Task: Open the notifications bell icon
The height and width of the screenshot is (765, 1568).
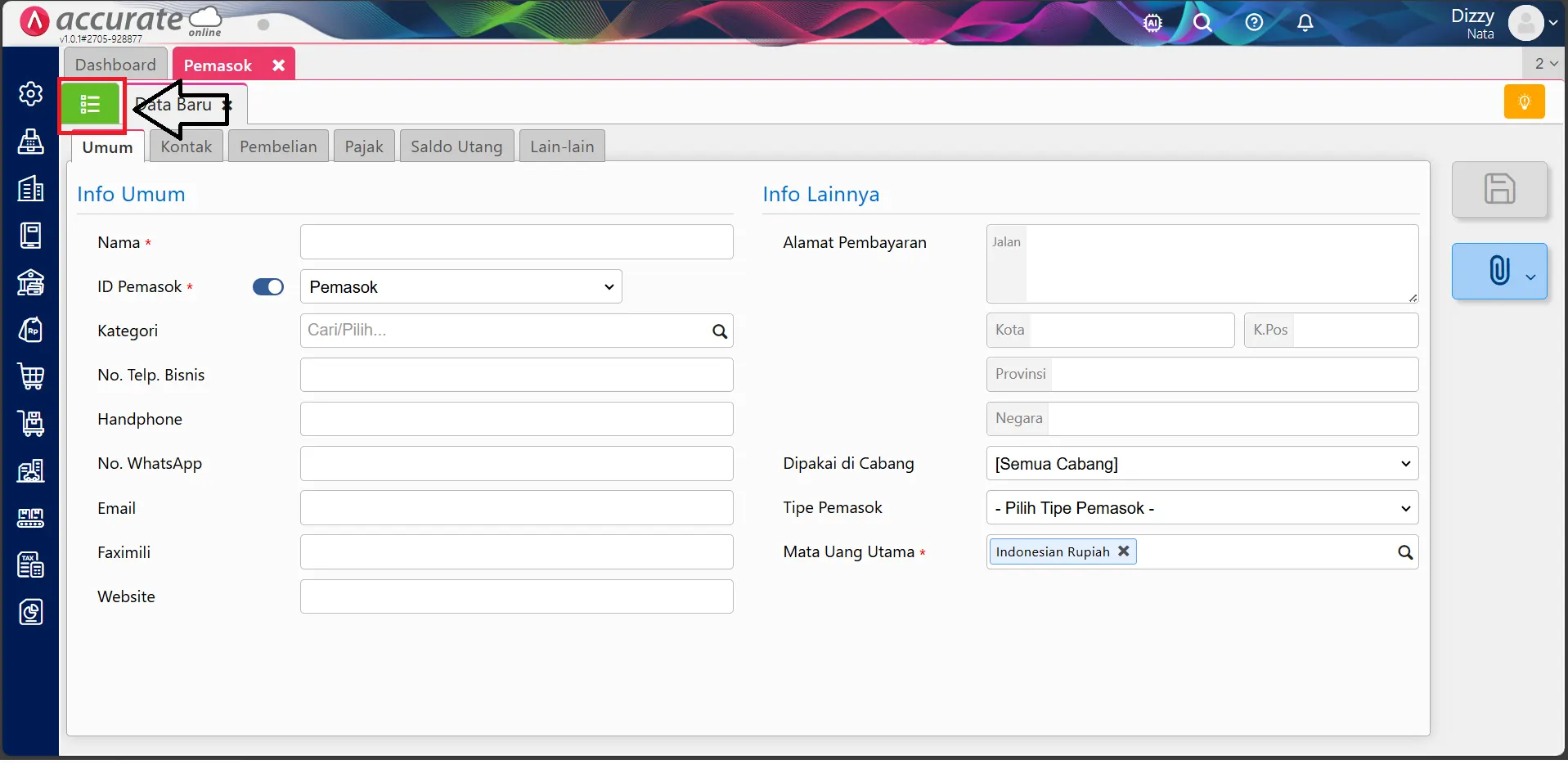Action: pyautogui.click(x=1305, y=23)
